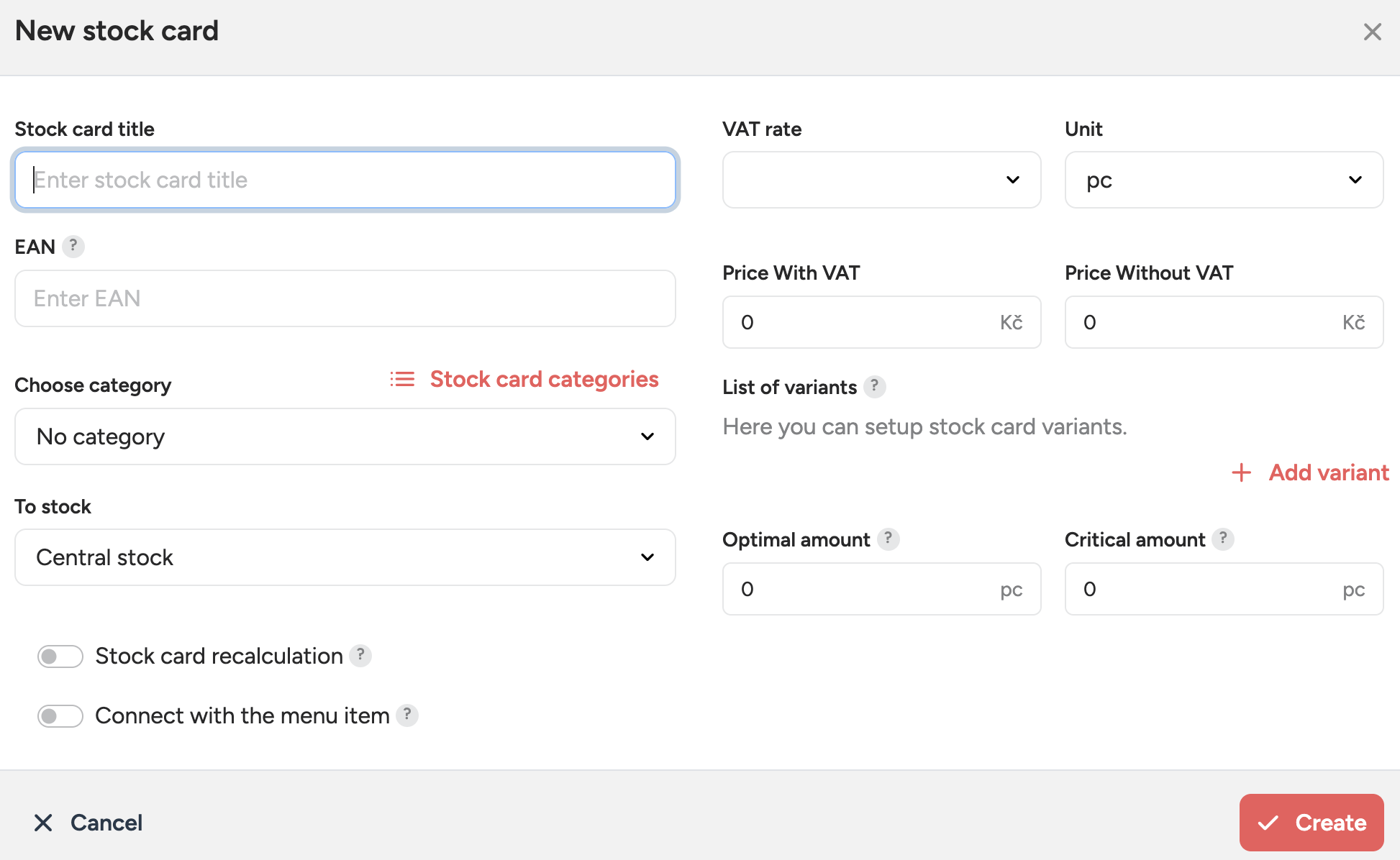Screen dimensions: 1400x860
Task: Toggle Connect with the menu item switch
Action: 60,716
